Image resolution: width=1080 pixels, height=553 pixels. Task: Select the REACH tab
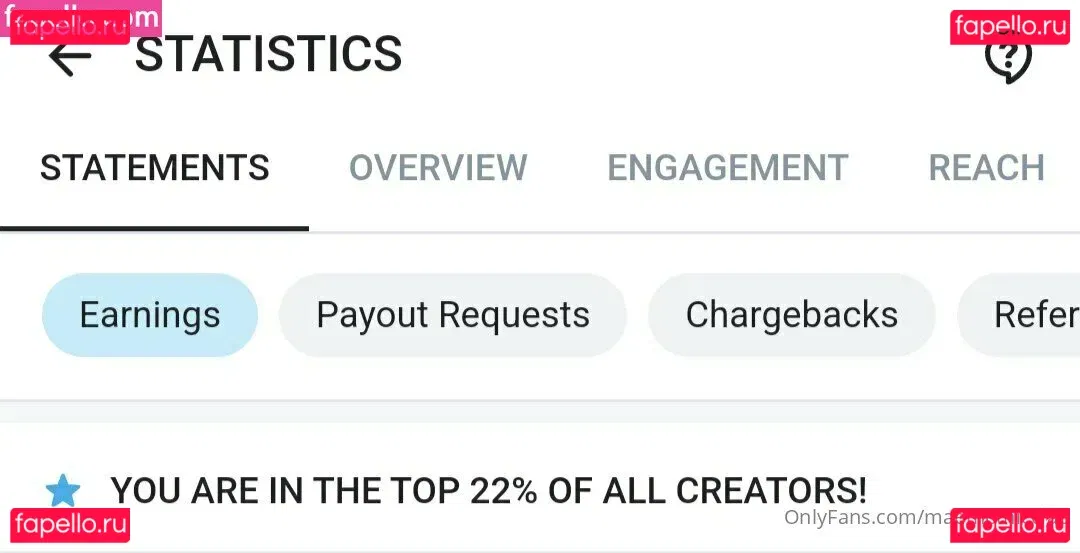tap(986, 168)
